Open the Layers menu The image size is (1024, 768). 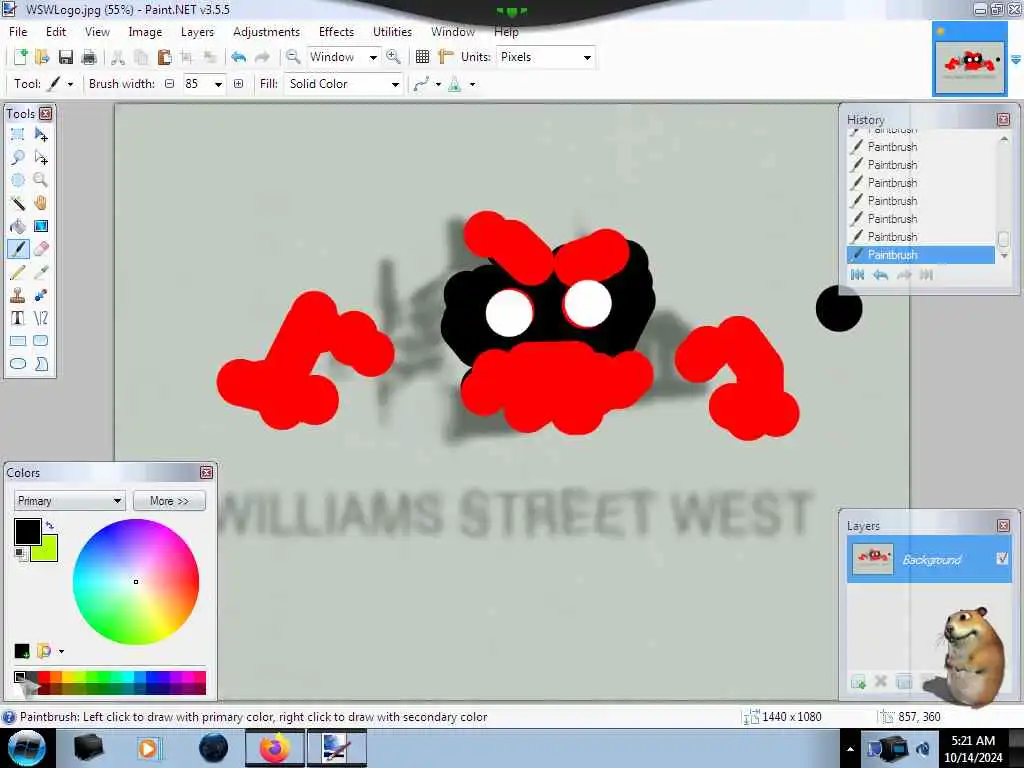pyautogui.click(x=197, y=31)
